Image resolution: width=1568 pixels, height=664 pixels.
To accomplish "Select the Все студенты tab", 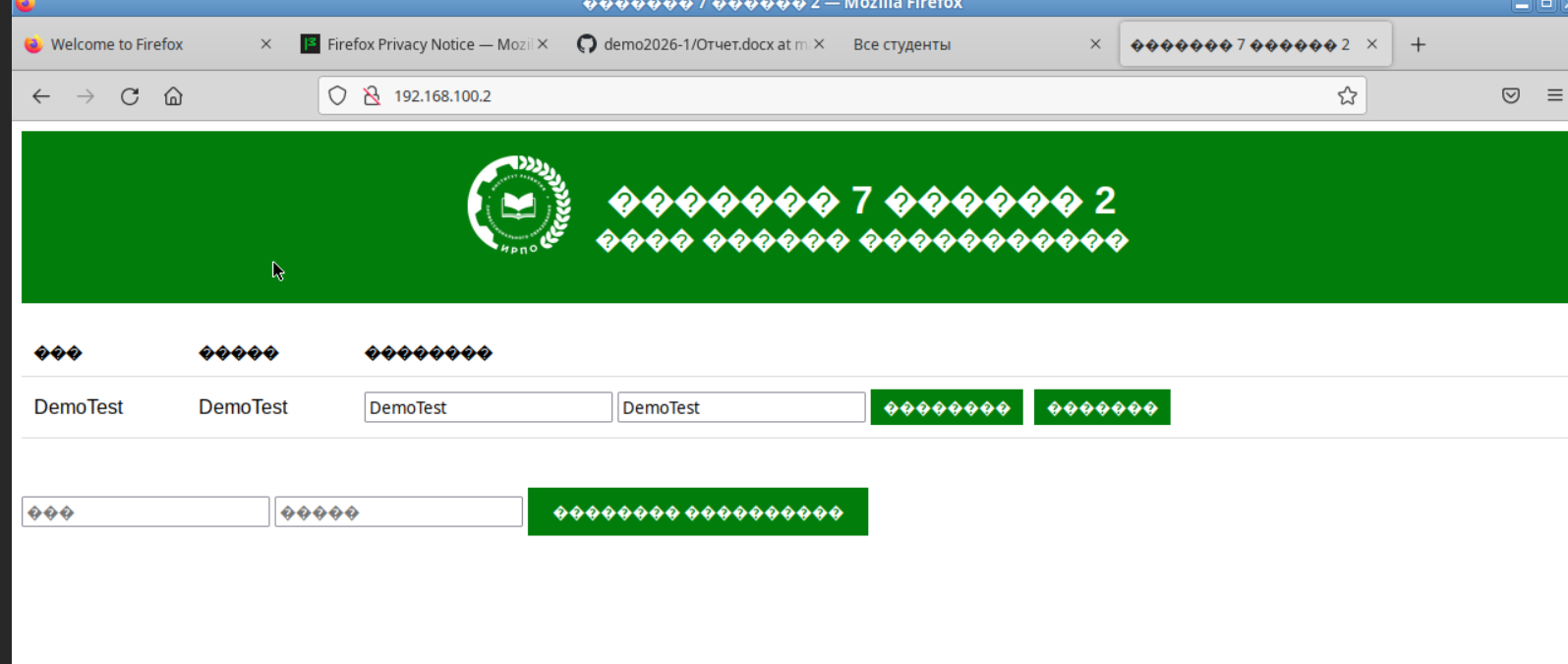I will (963, 45).
